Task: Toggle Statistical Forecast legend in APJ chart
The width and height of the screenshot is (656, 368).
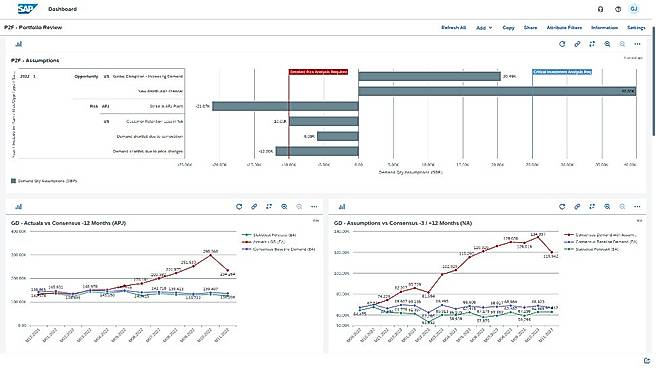Action: pyautogui.click(x=269, y=235)
